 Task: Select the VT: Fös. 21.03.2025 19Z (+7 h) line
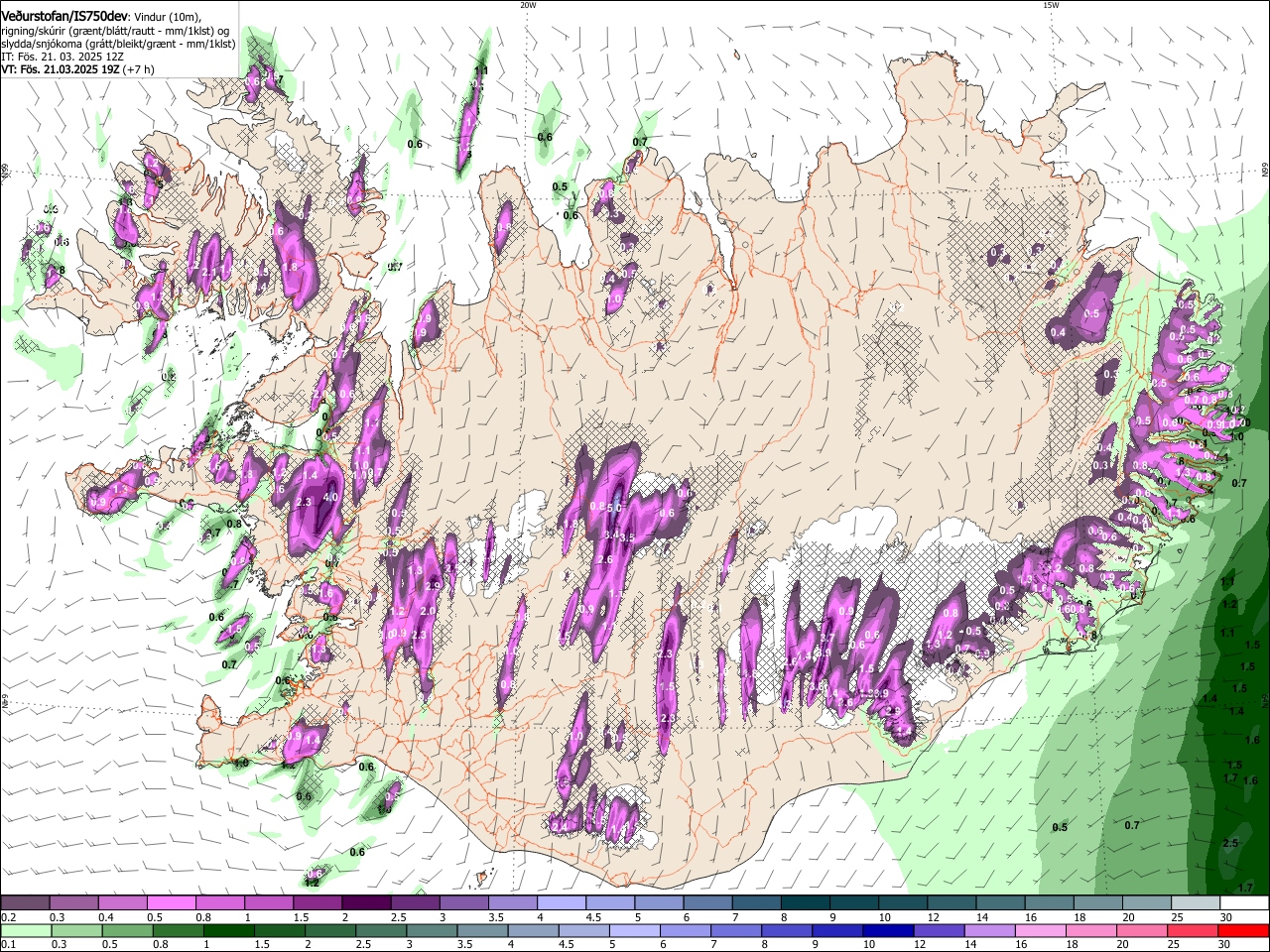point(76,70)
